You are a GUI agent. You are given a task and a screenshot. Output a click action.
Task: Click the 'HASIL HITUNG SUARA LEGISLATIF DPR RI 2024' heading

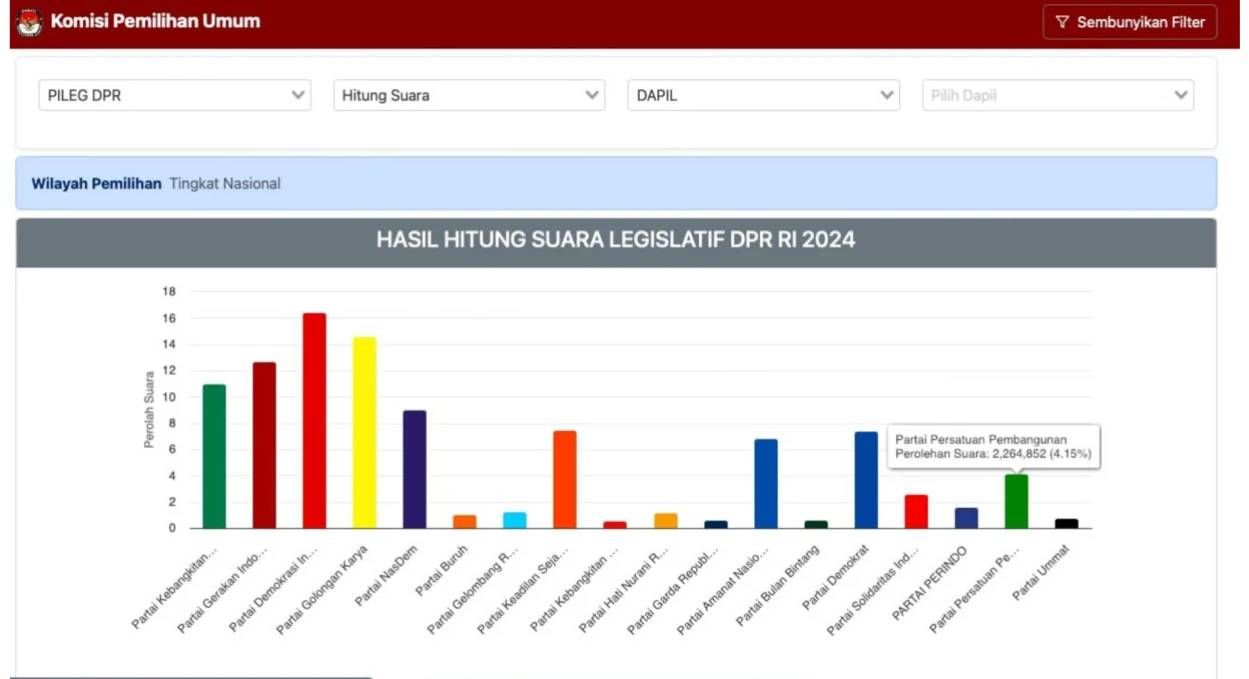[x=616, y=240]
